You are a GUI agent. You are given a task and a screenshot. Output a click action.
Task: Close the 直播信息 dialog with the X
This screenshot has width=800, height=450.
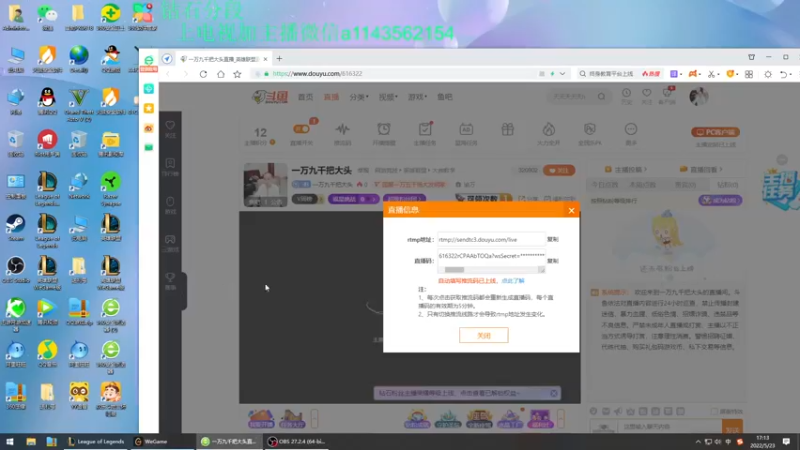click(571, 210)
